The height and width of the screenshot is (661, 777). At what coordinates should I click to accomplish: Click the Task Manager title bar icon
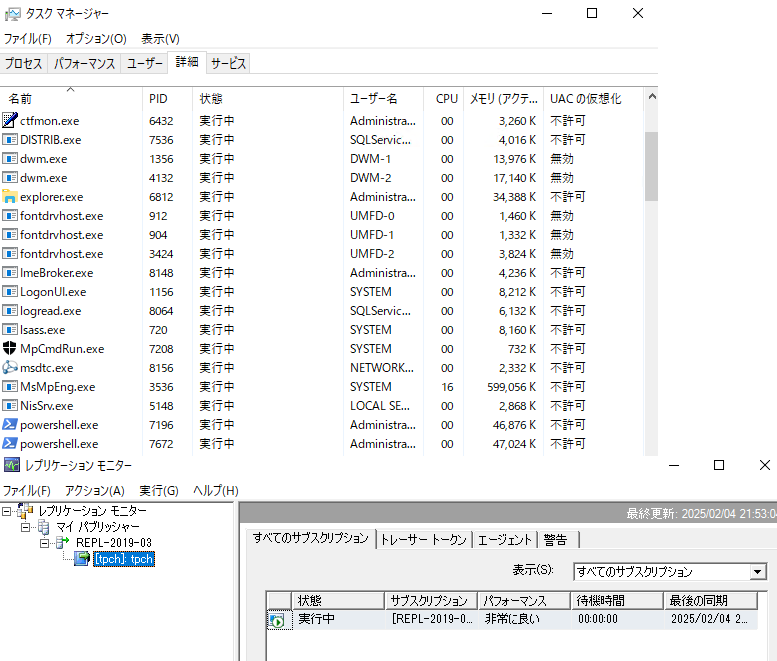coord(12,14)
